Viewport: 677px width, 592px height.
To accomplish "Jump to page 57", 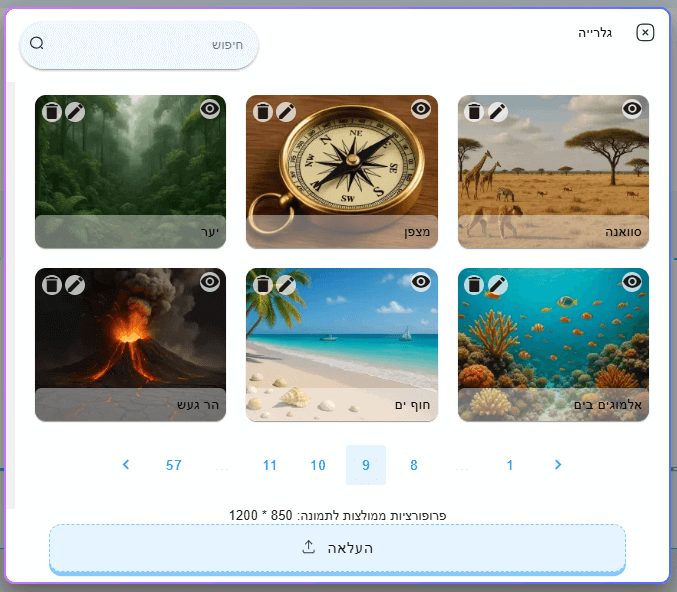I will tap(174, 465).
